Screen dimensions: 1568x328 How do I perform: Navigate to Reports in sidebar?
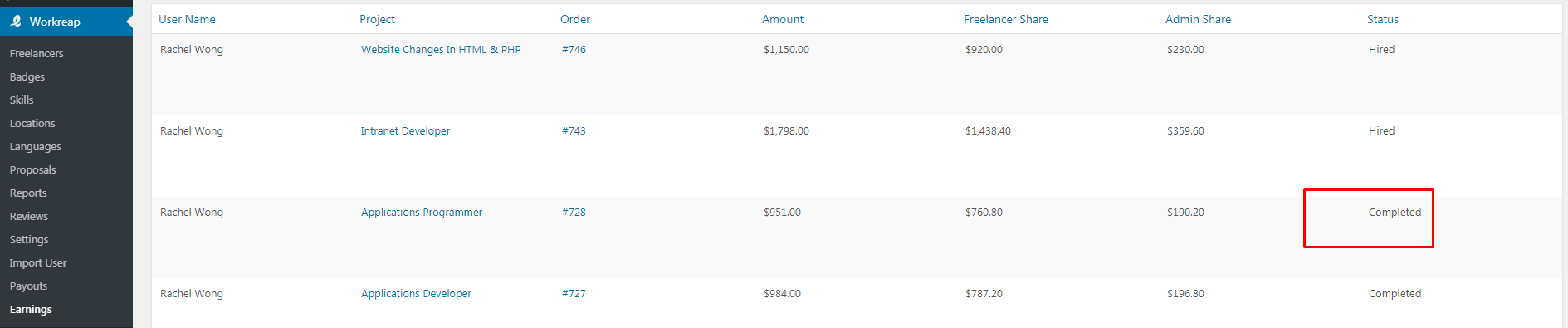pyautogui.click(x=28, y=193)
